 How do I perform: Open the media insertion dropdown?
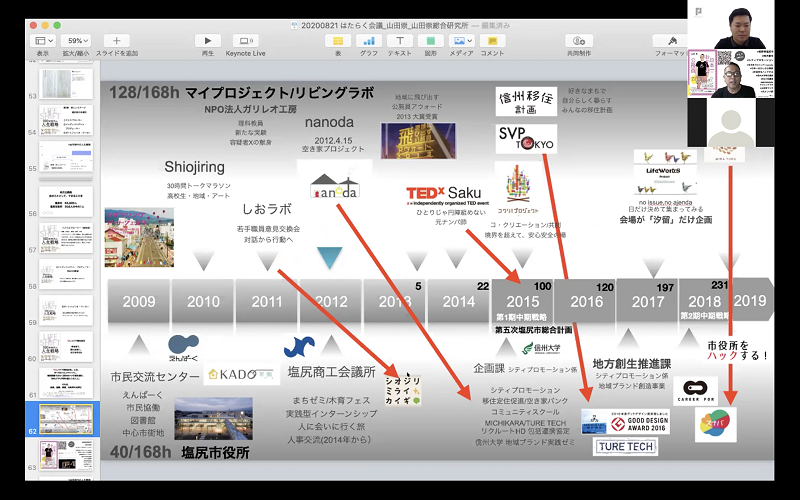pos(461,40)
